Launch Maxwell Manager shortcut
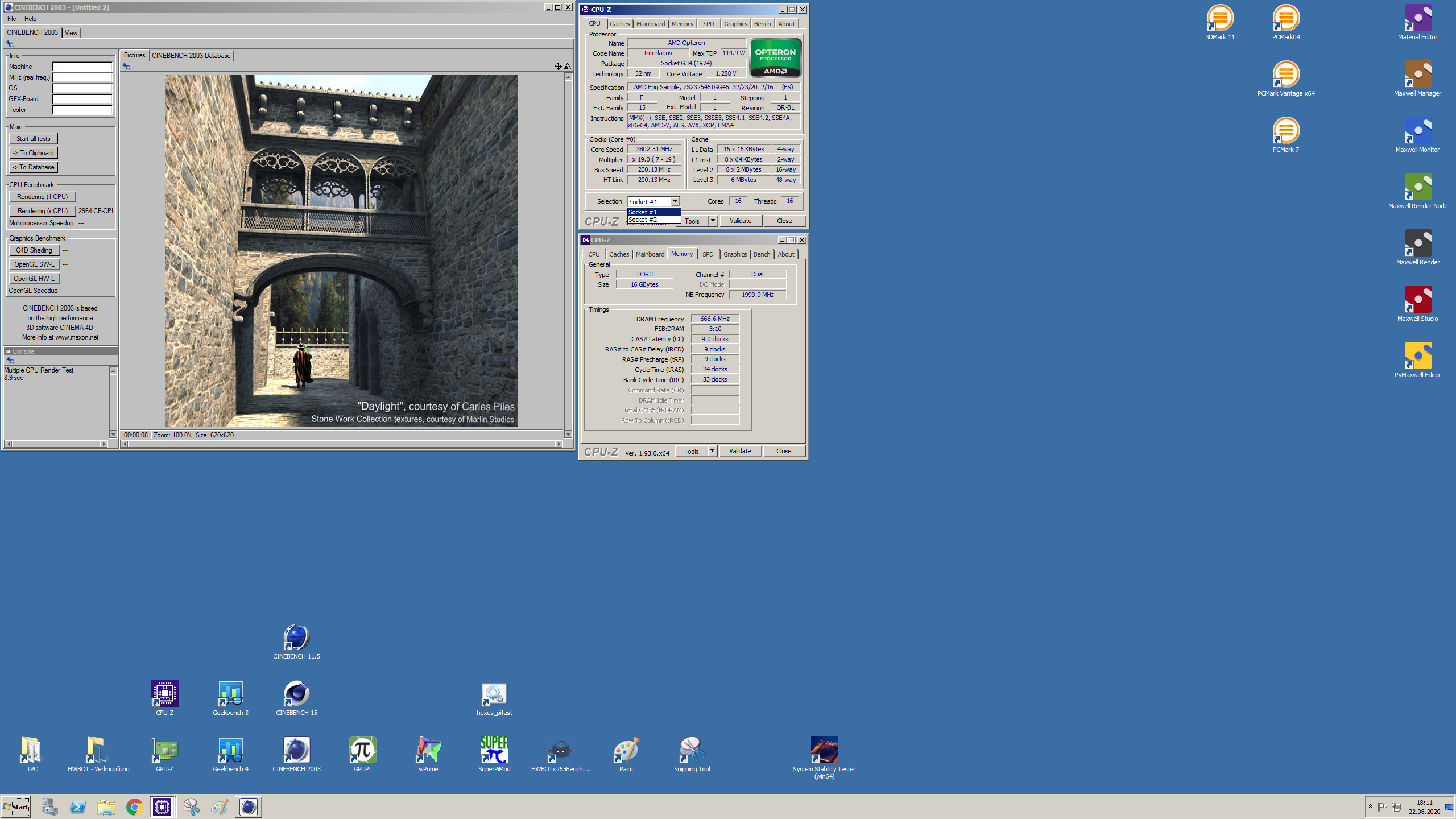Screen dimensions: 1456x819 point(1417,79)
